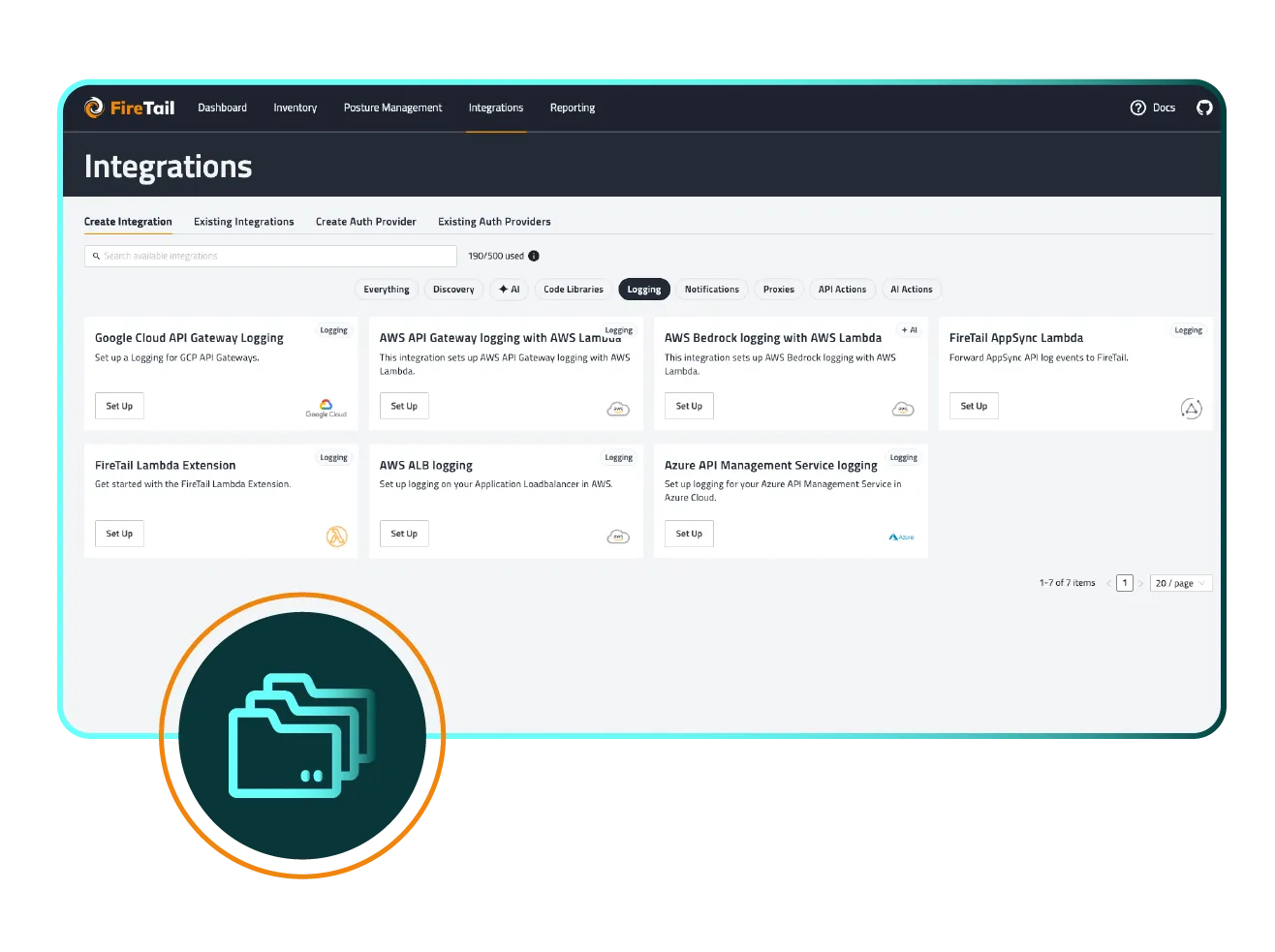Expand the 20 / page dropdown
Viewport: 1275px width, 952px height.
[x=1181, y=583]
